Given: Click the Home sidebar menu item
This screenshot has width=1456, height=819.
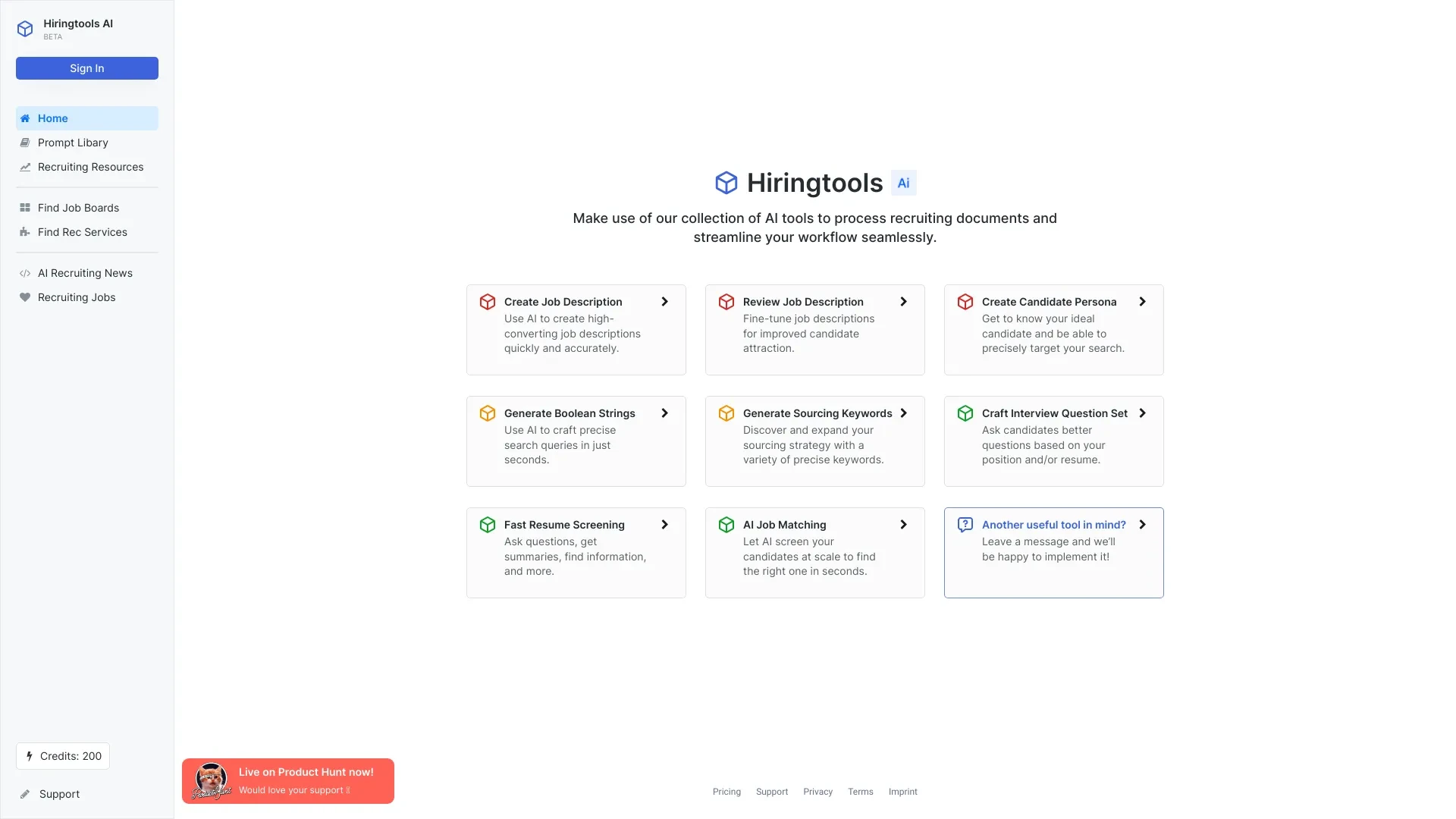Looking at the screenshot, I should pos(86,118).
